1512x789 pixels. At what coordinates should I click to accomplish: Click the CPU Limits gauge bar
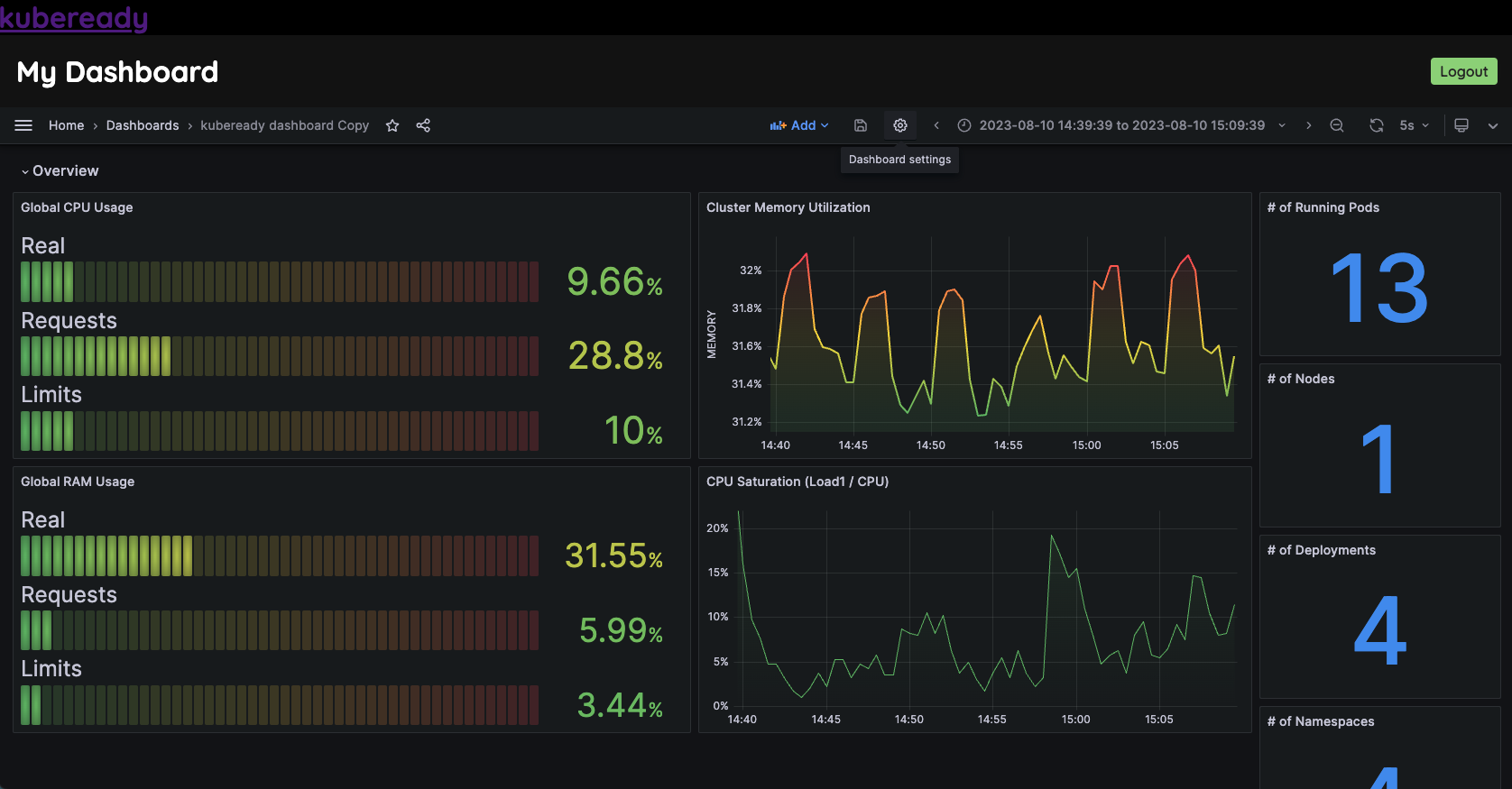coord(280,431)
